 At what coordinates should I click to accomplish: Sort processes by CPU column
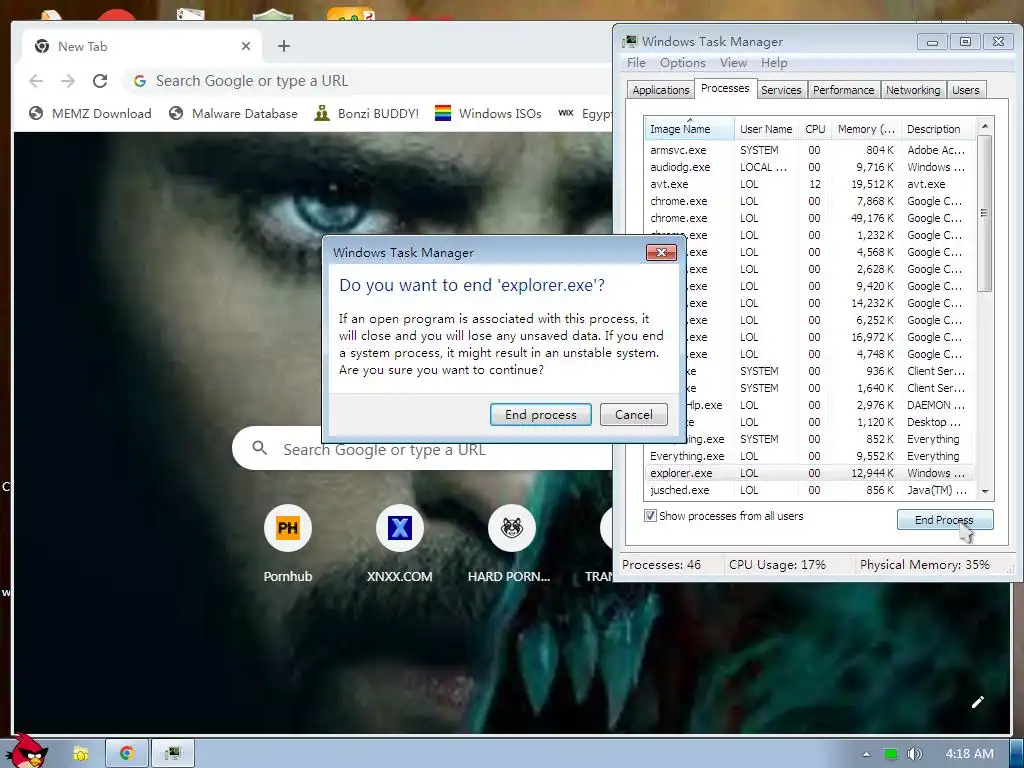815,129
